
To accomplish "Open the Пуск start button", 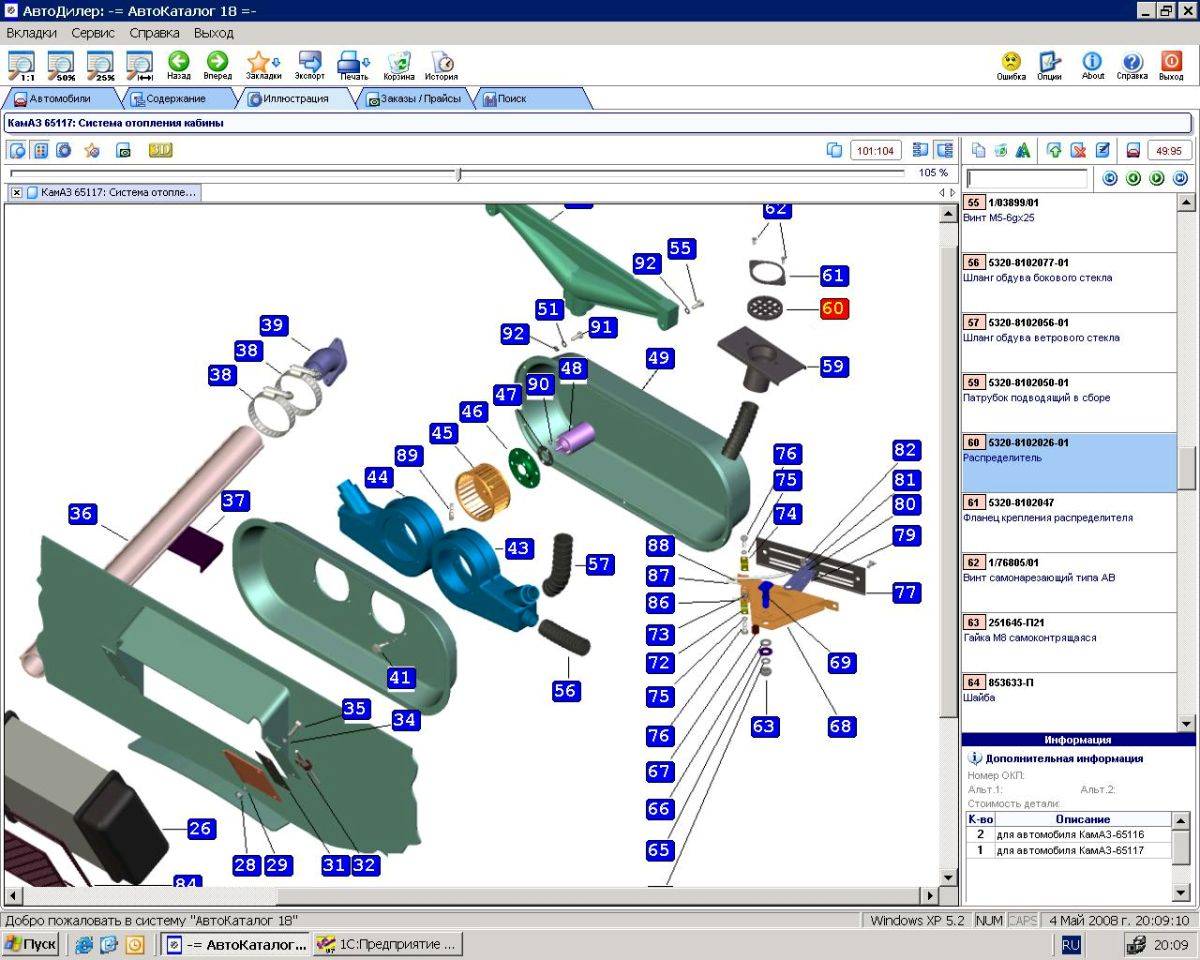I will click(x=31, y=944).
